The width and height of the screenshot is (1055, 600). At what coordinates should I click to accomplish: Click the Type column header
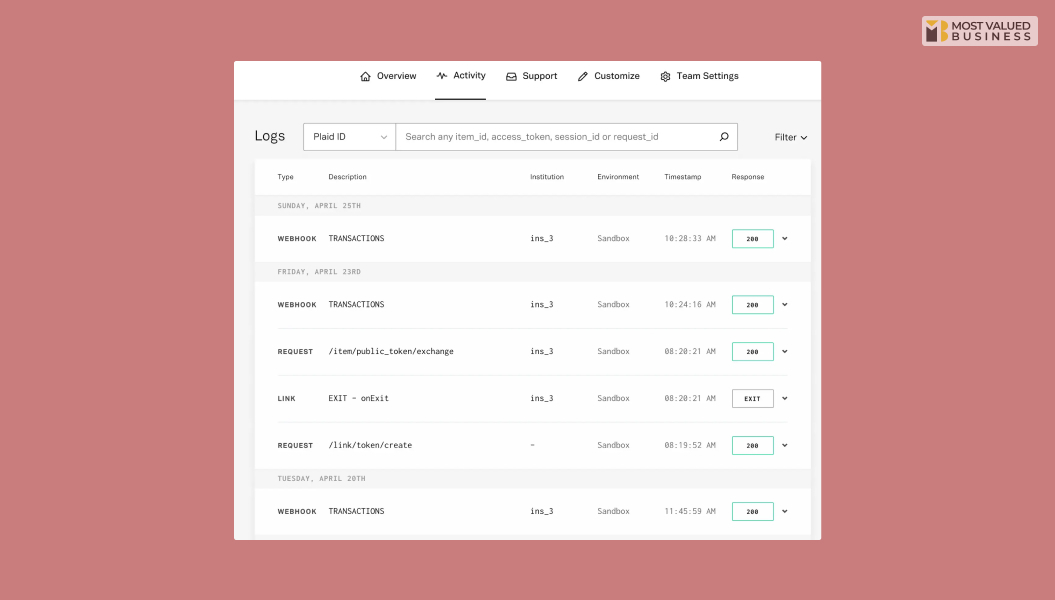(x=285, y=177)
